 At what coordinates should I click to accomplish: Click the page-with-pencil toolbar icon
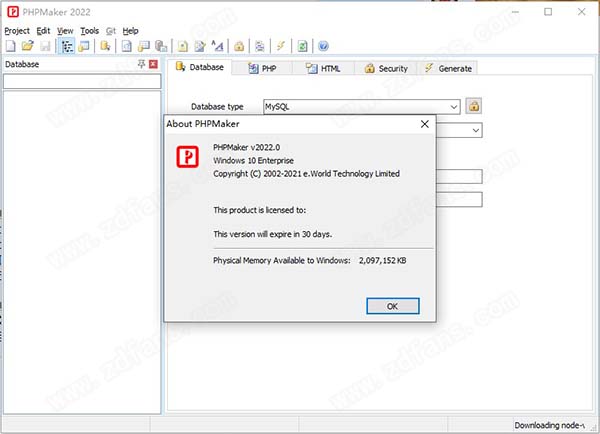click(x=200, y=46)
